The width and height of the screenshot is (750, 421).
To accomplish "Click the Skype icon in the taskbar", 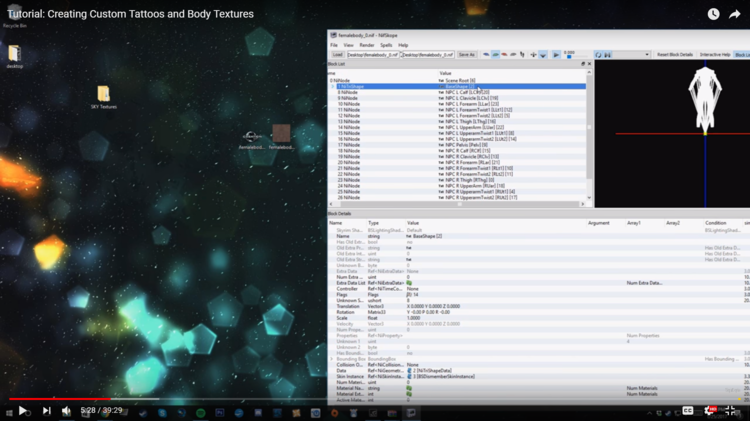I will click(x=162, y=413).
